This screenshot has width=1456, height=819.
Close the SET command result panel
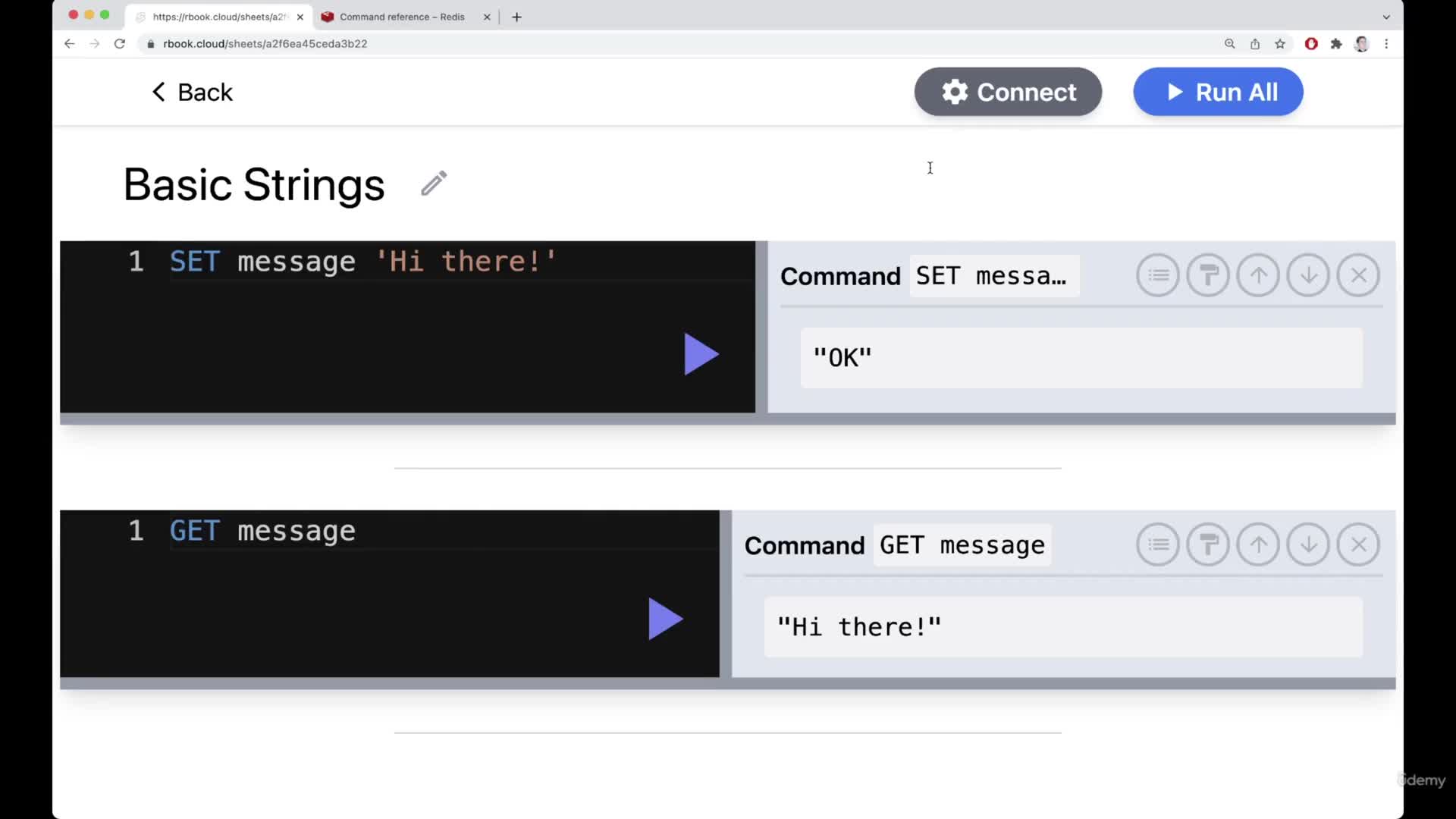1360,275
